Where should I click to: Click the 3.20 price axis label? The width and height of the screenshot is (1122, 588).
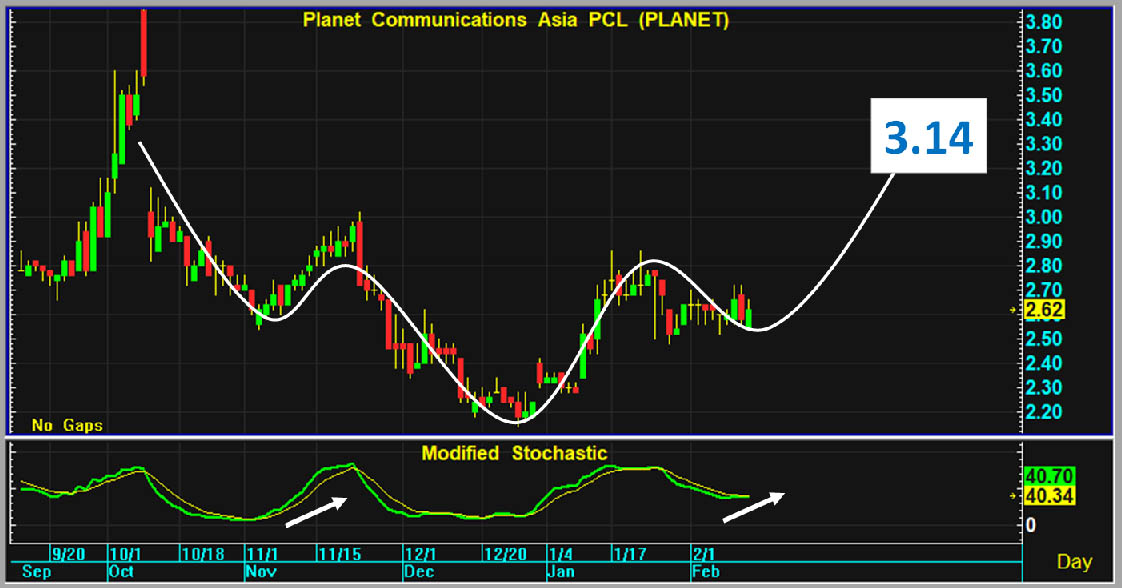pyautogui.click(x=1043, y=168)
